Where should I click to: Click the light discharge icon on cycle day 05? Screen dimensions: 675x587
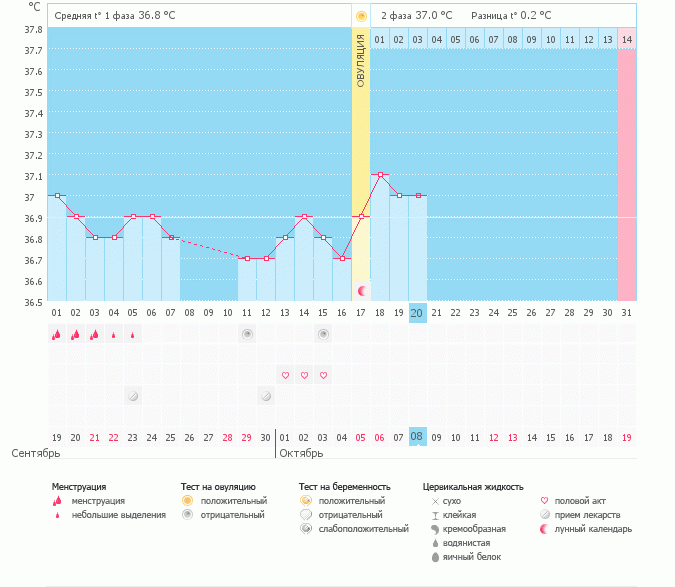point(132,335)
